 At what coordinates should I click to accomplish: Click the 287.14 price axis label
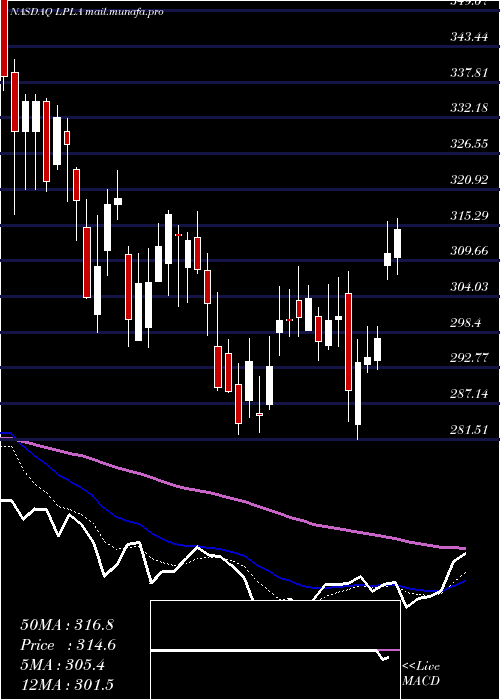coord(469,394)
